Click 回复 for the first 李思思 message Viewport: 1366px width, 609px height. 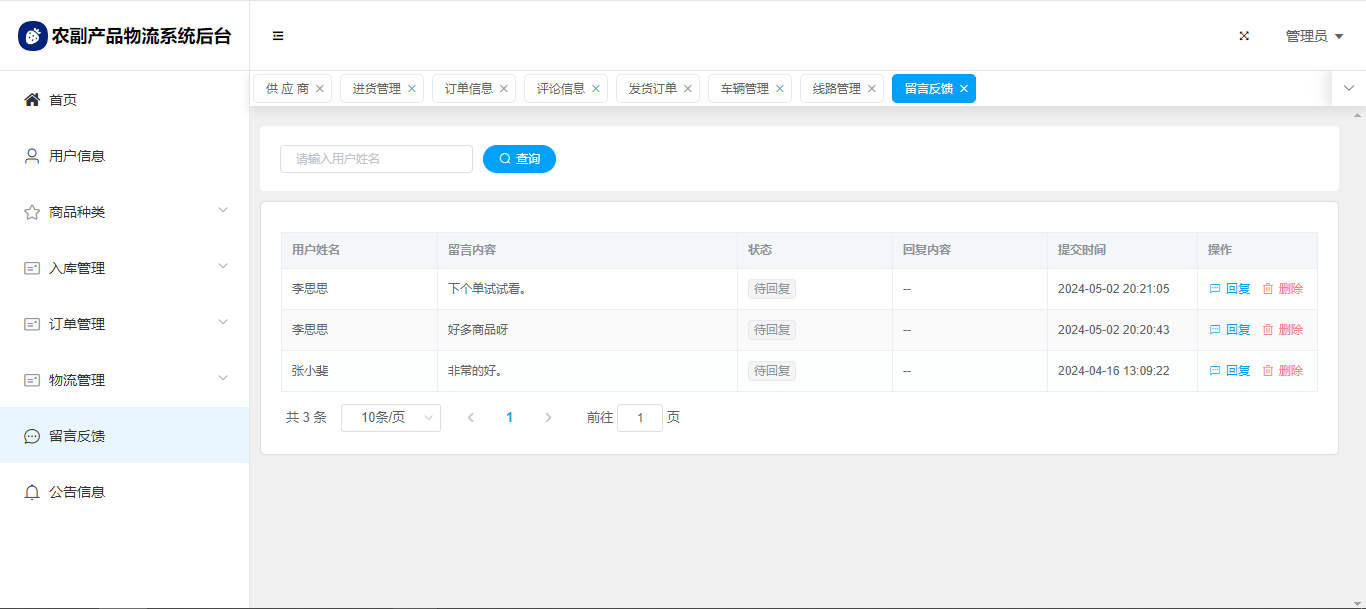point(1230,289)
